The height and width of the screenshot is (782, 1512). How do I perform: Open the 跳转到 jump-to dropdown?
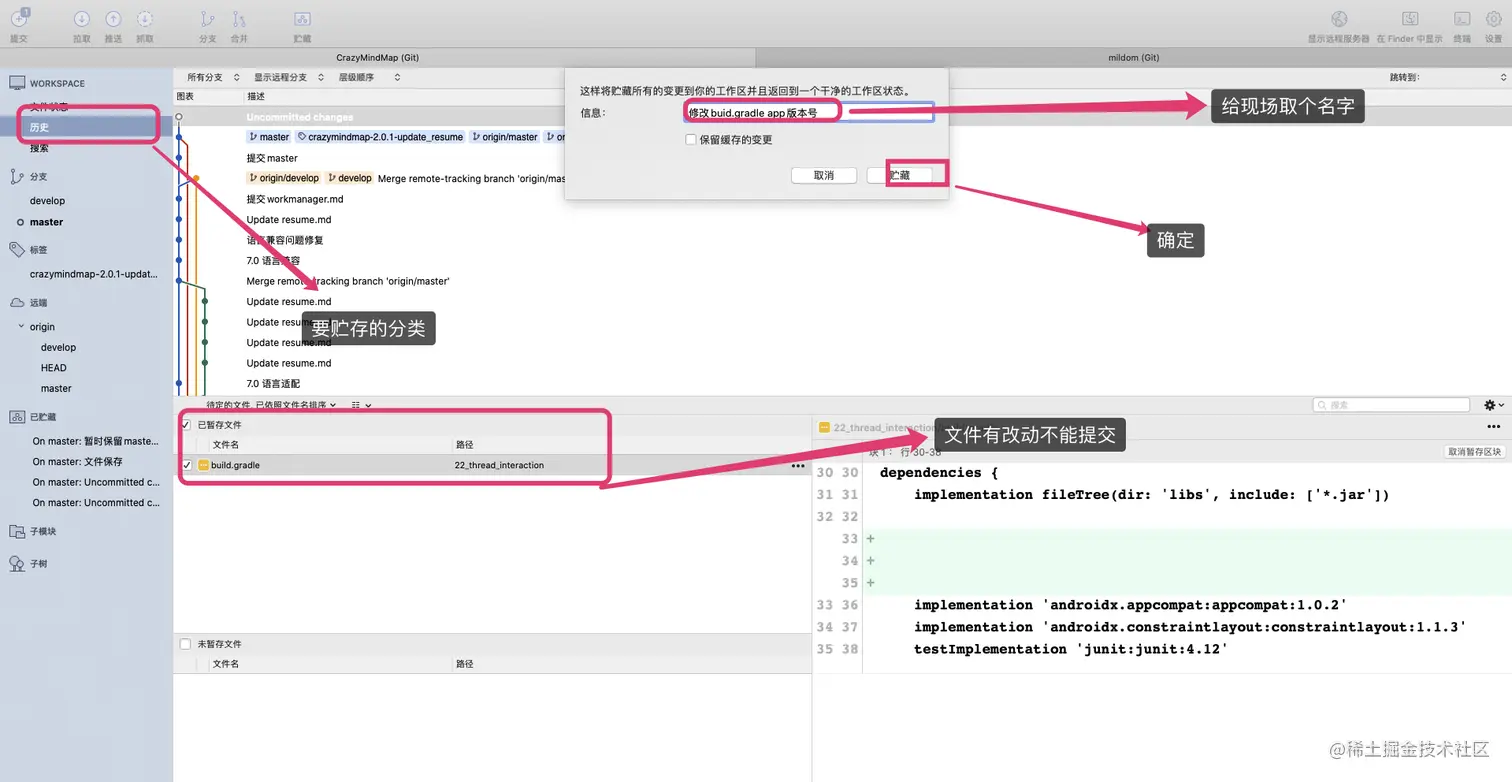coord(1447,77)
